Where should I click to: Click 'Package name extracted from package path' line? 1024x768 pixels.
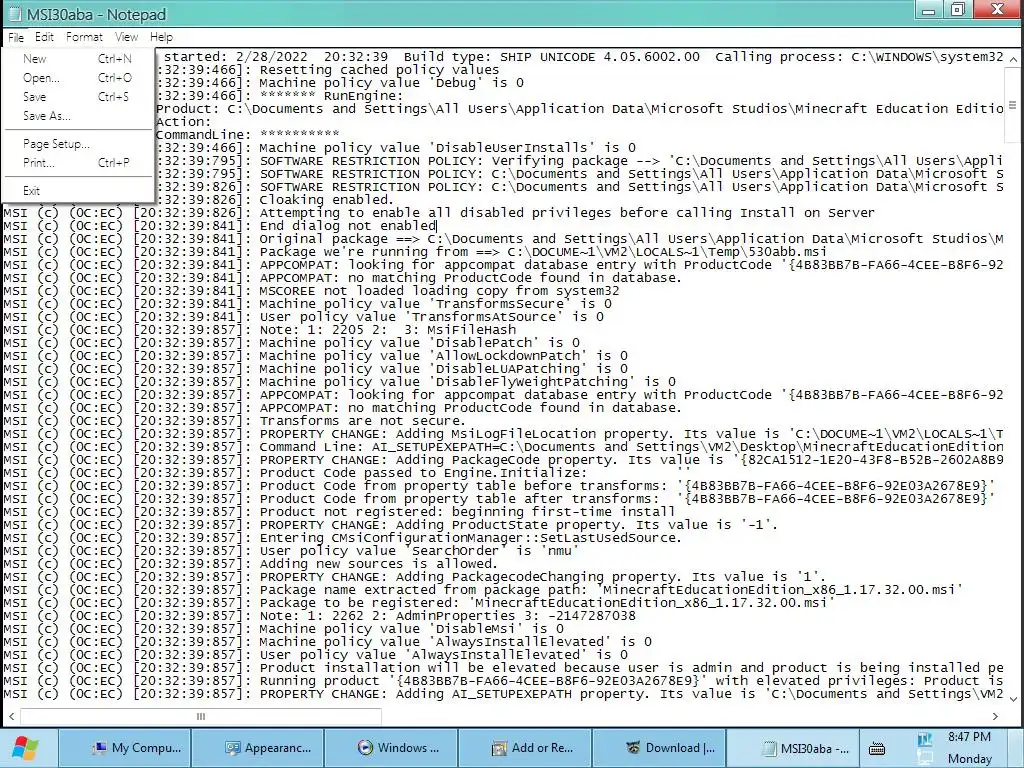[611, 590]
